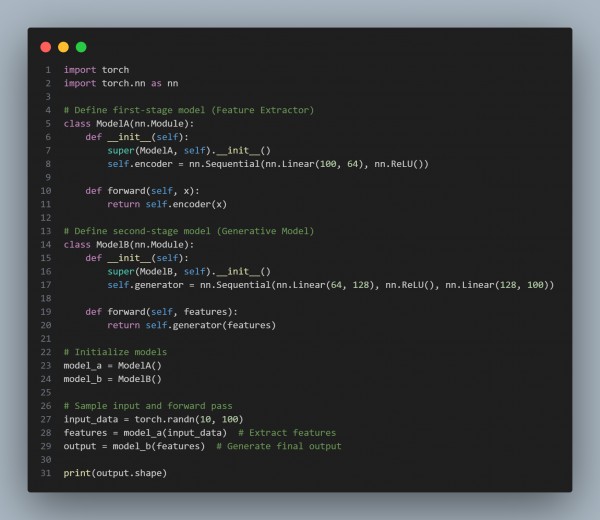Click '# Generate final output' comment
Image resolution: width=600 pixels, height=520 pixels.
click(279, 446)
